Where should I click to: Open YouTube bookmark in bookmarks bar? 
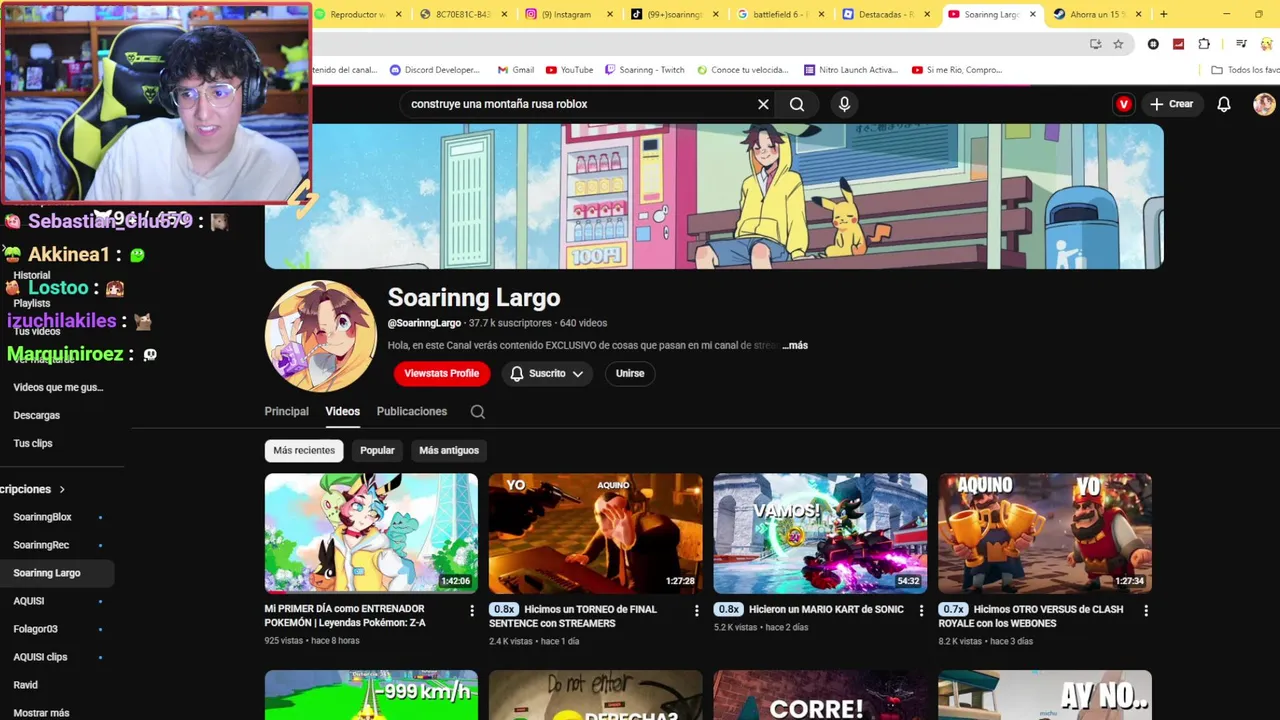click(569, 70)
